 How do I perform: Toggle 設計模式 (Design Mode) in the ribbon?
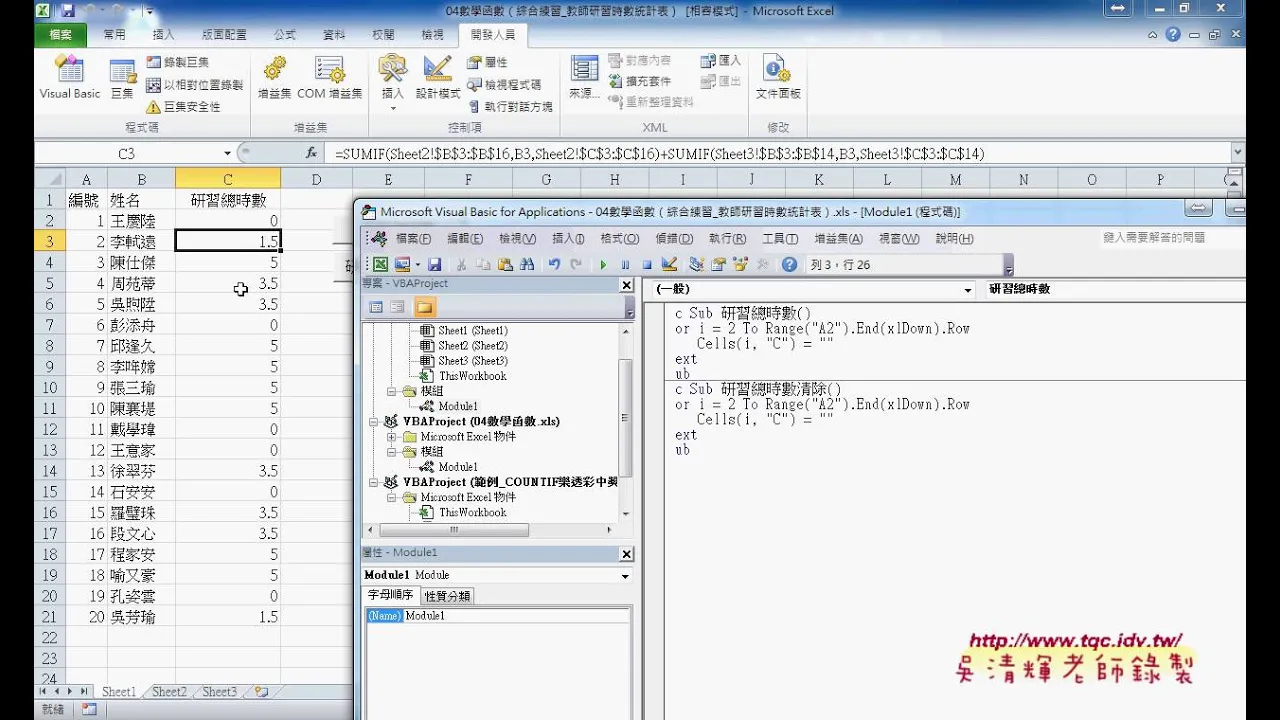[x=438, y=78]
